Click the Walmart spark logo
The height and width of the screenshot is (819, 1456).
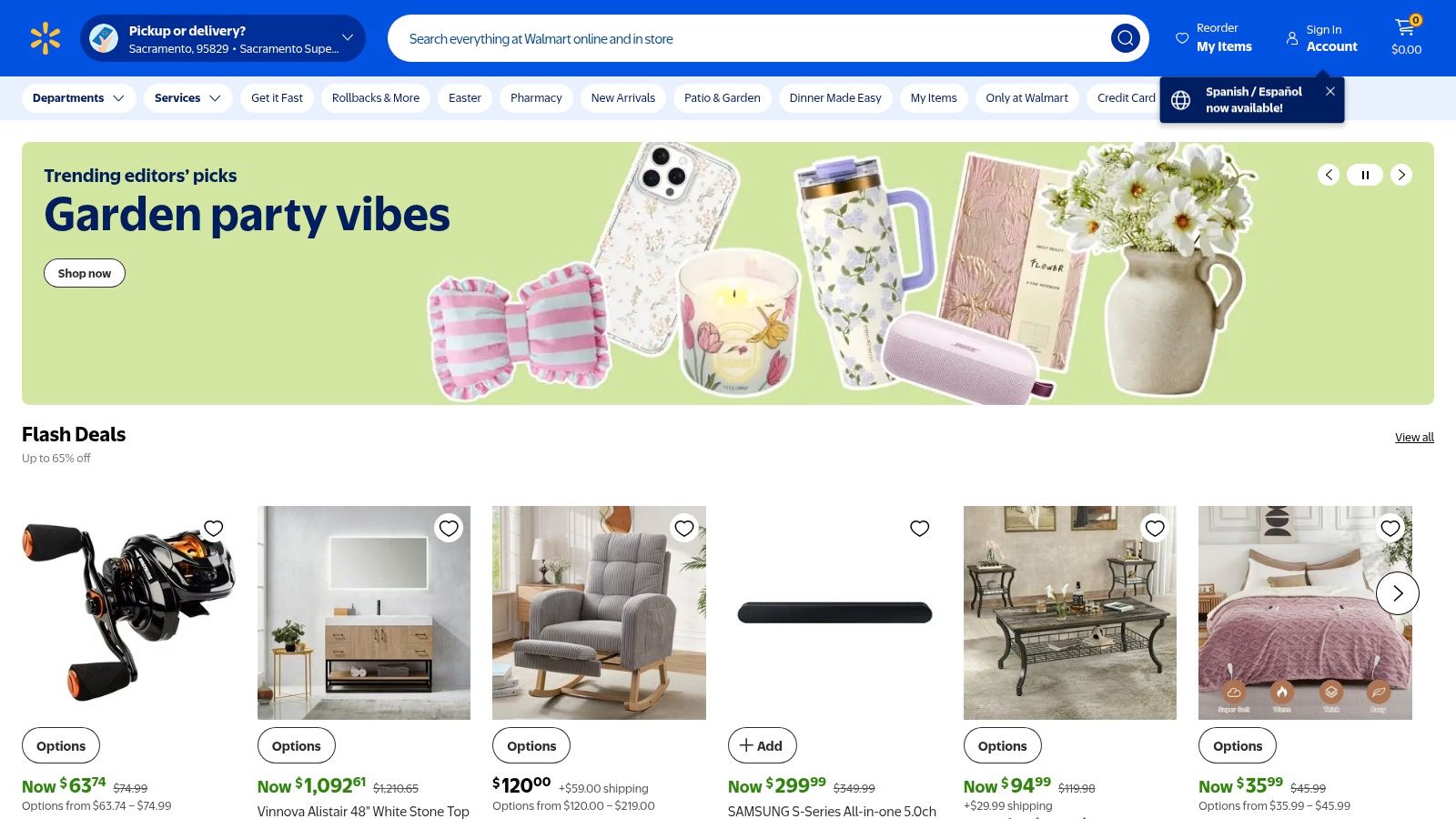45,38
